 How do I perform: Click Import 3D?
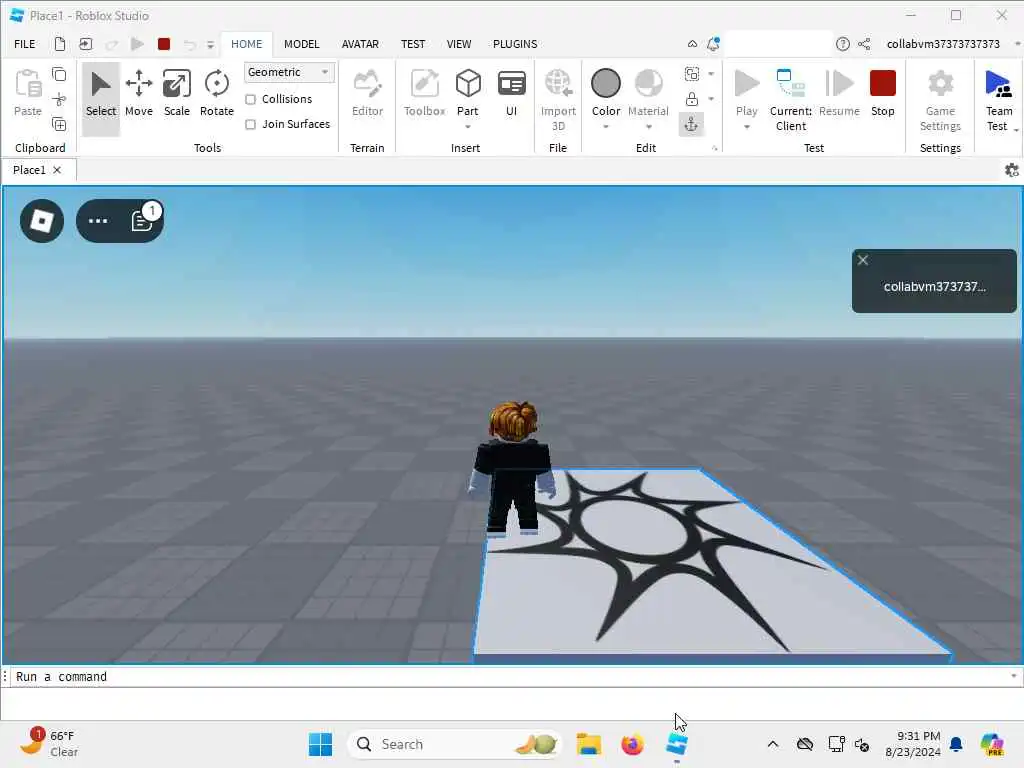point(558,101)
